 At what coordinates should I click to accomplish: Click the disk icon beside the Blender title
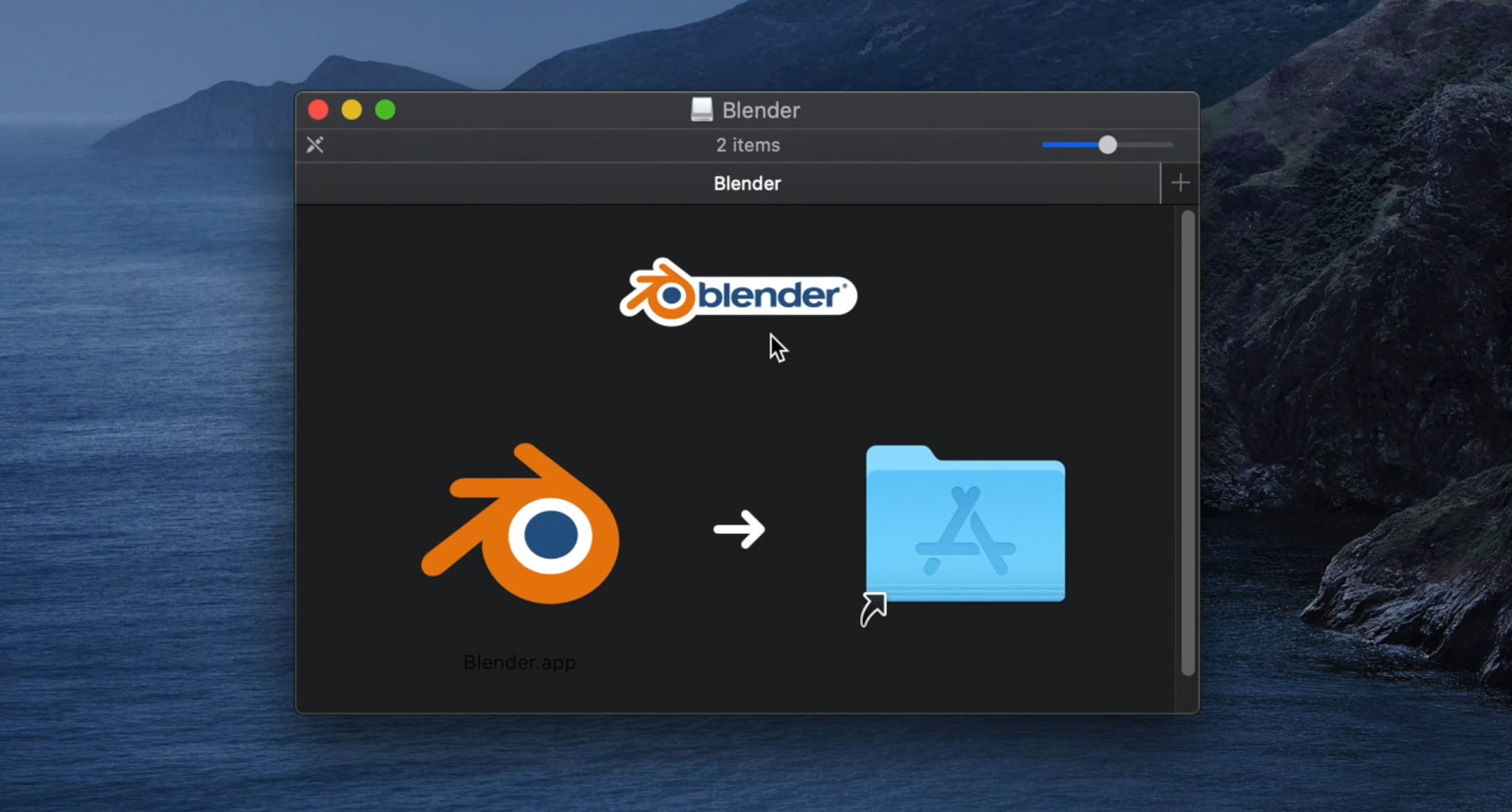[701, 109]
